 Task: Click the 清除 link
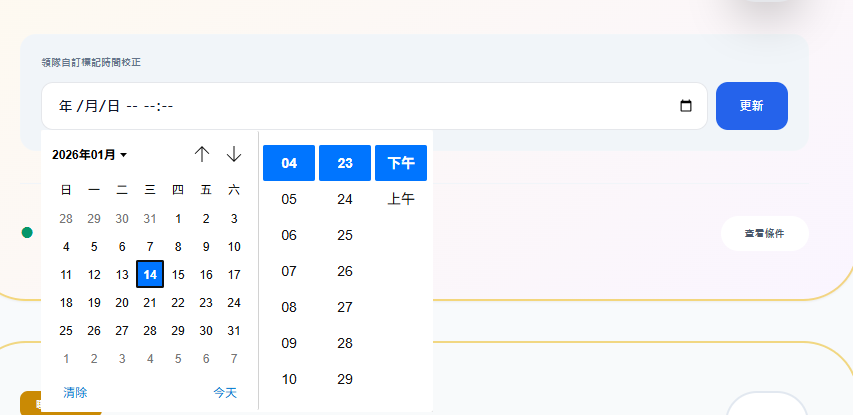click(75, 393)
